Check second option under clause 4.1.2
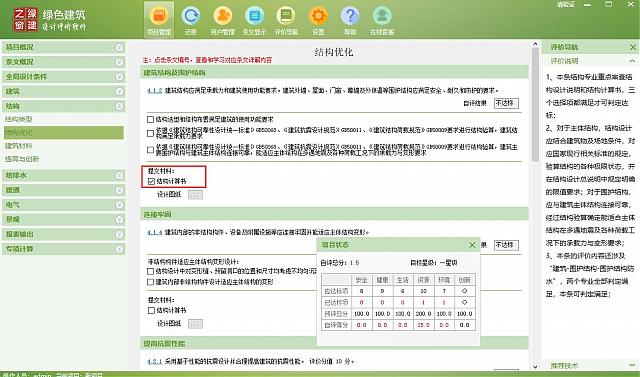 [150, 133]
